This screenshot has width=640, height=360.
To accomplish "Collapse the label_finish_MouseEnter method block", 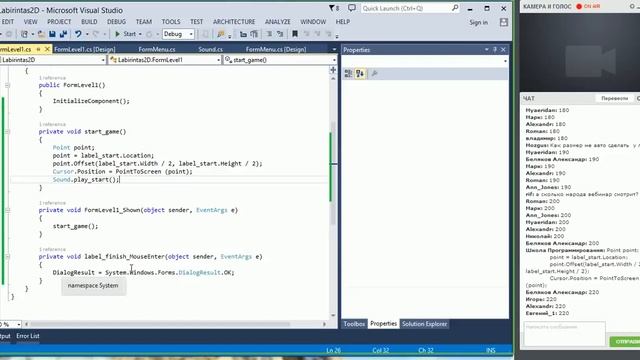I will pyautogui.click(x=7, y=257).
